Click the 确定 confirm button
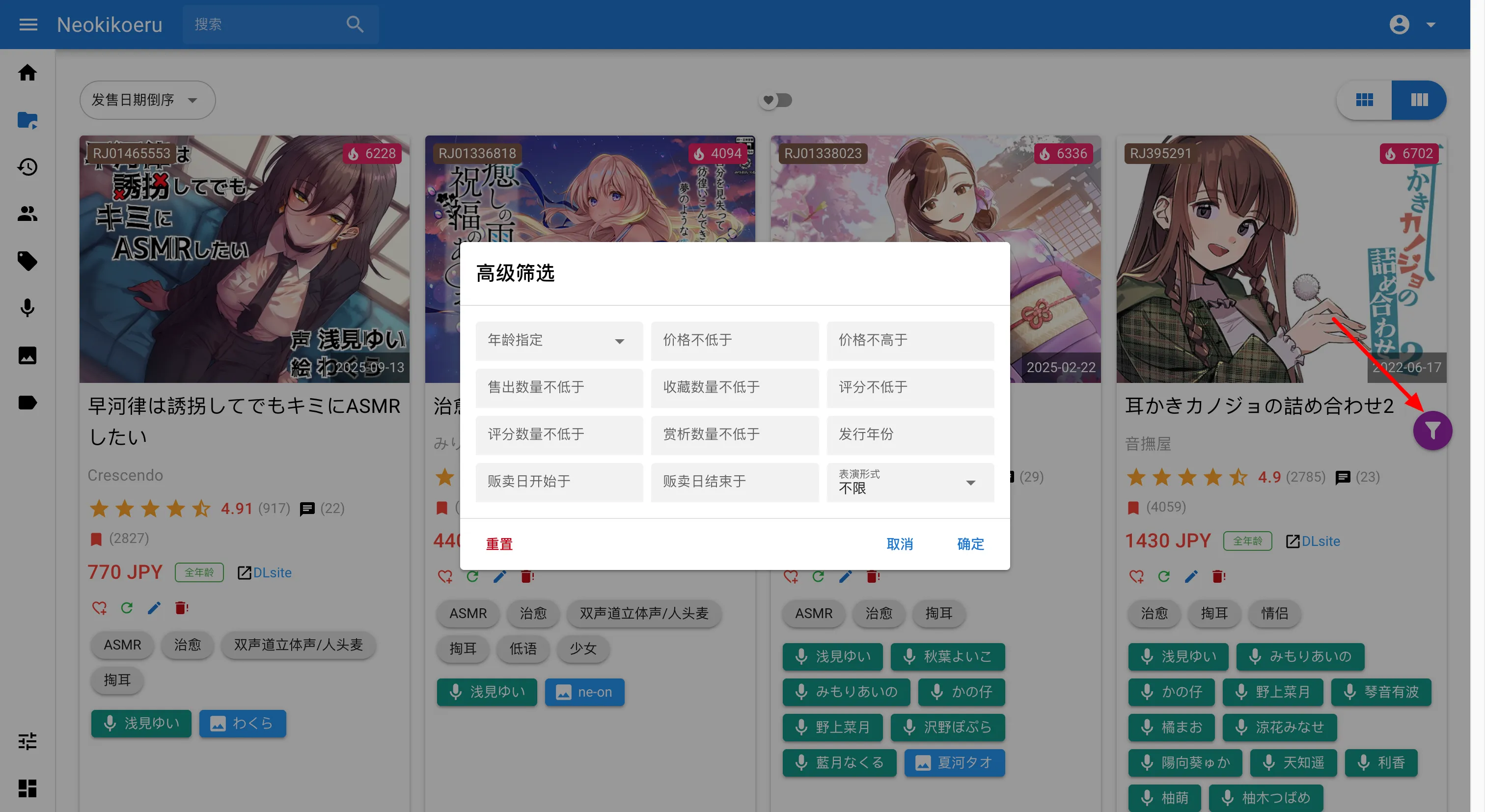This screenshot has height=812, width=1485. coord(970,544)
